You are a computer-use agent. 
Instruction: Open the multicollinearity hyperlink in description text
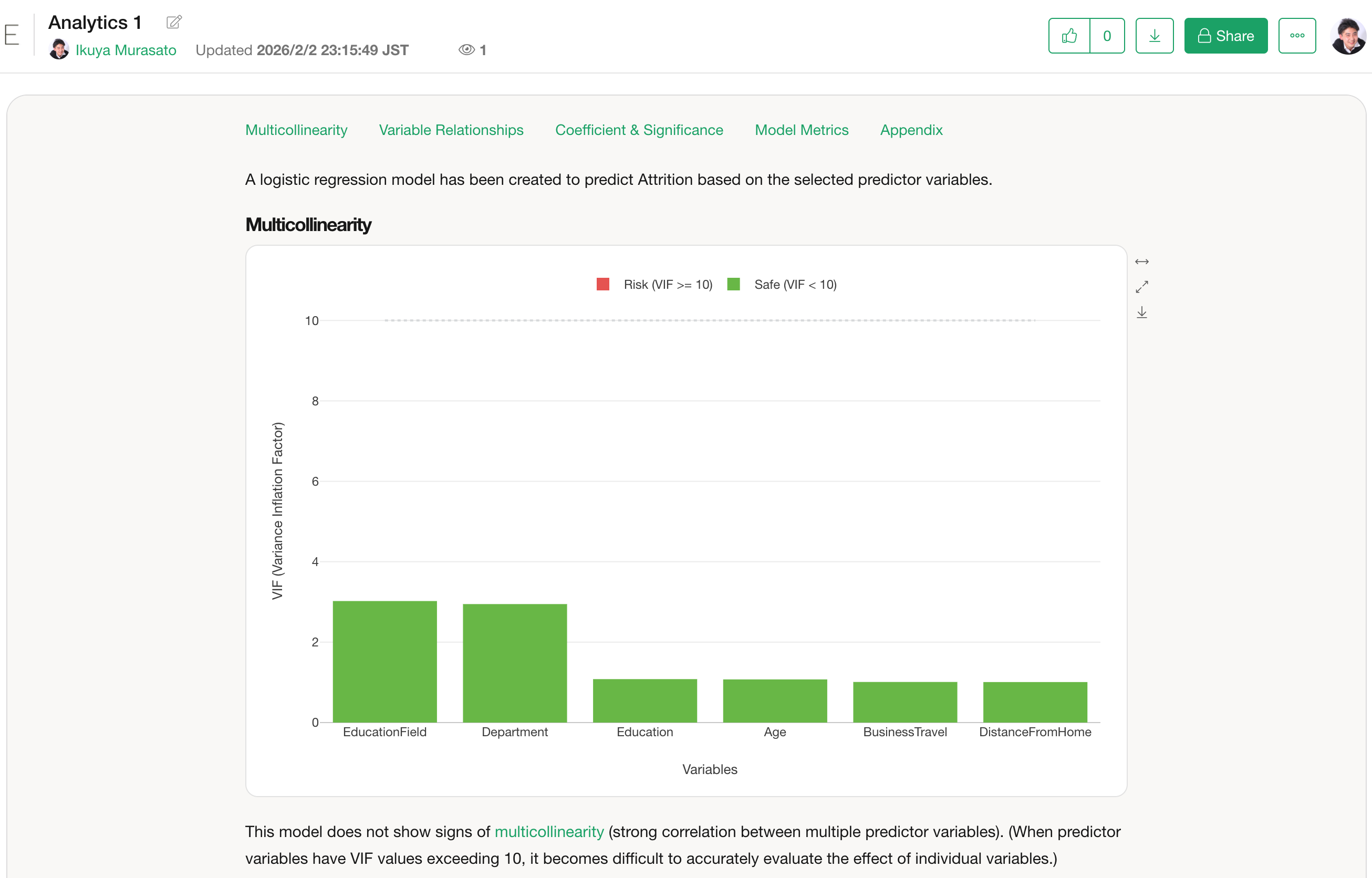point(548,832)
